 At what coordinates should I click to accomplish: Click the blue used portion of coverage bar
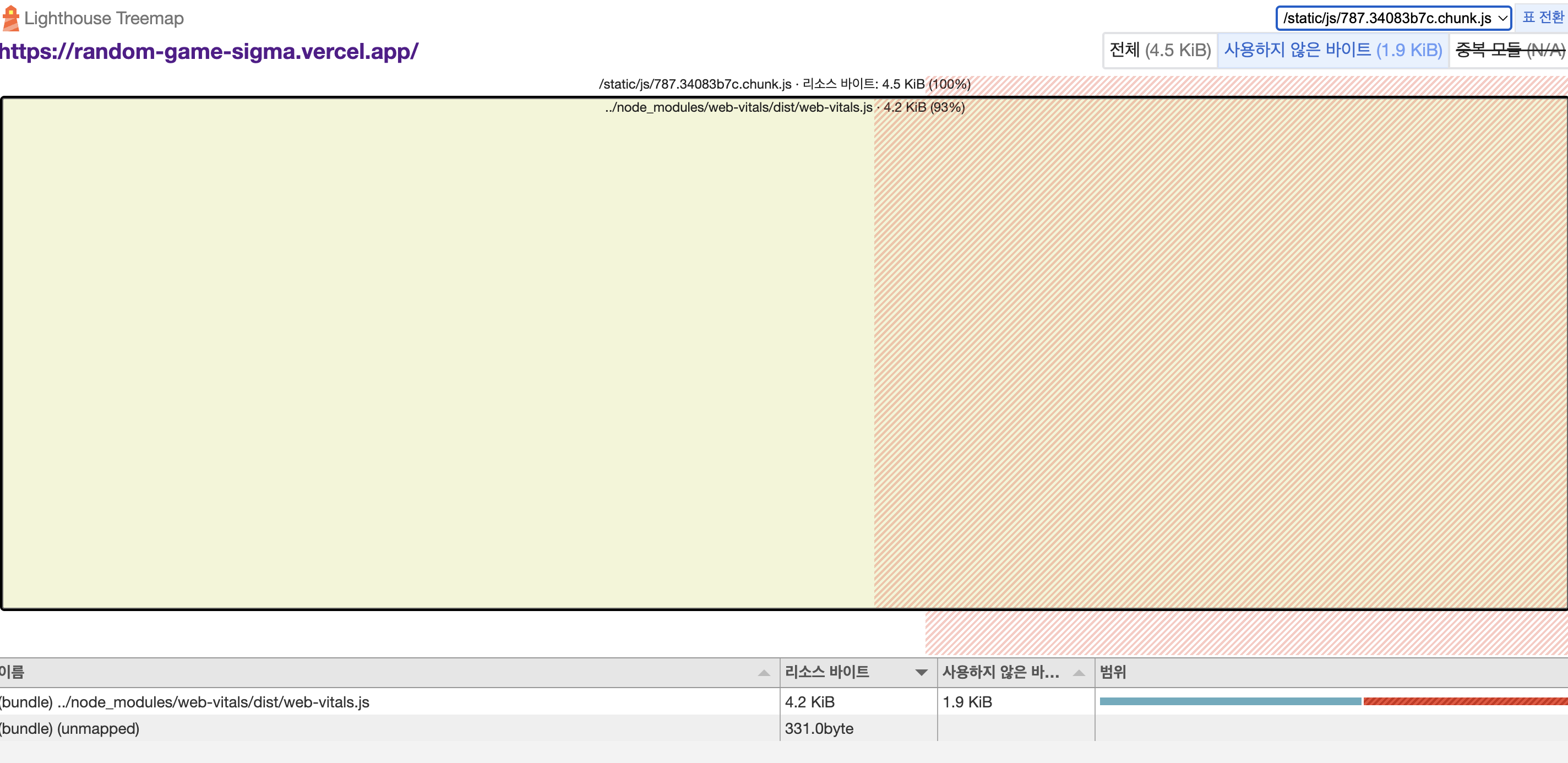pos(1229,701)
